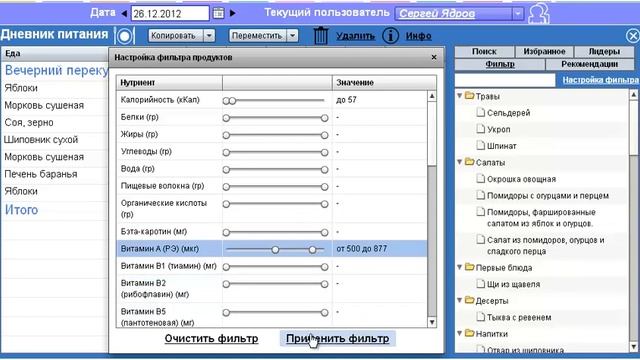Viewport: 640px width, 360px height.
Task: Go to previous date arrow
Action: (124, 13)
